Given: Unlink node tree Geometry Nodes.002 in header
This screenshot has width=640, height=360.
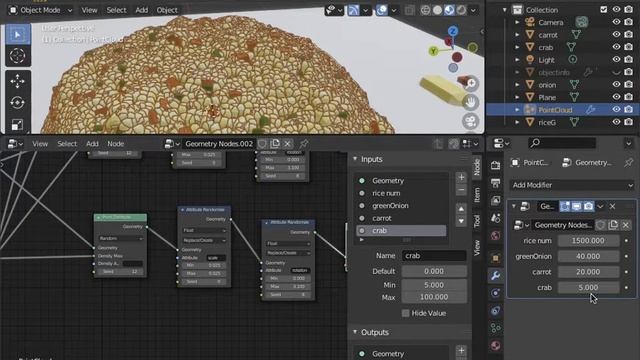Looking at the screenshot, I should click(287, 144).
